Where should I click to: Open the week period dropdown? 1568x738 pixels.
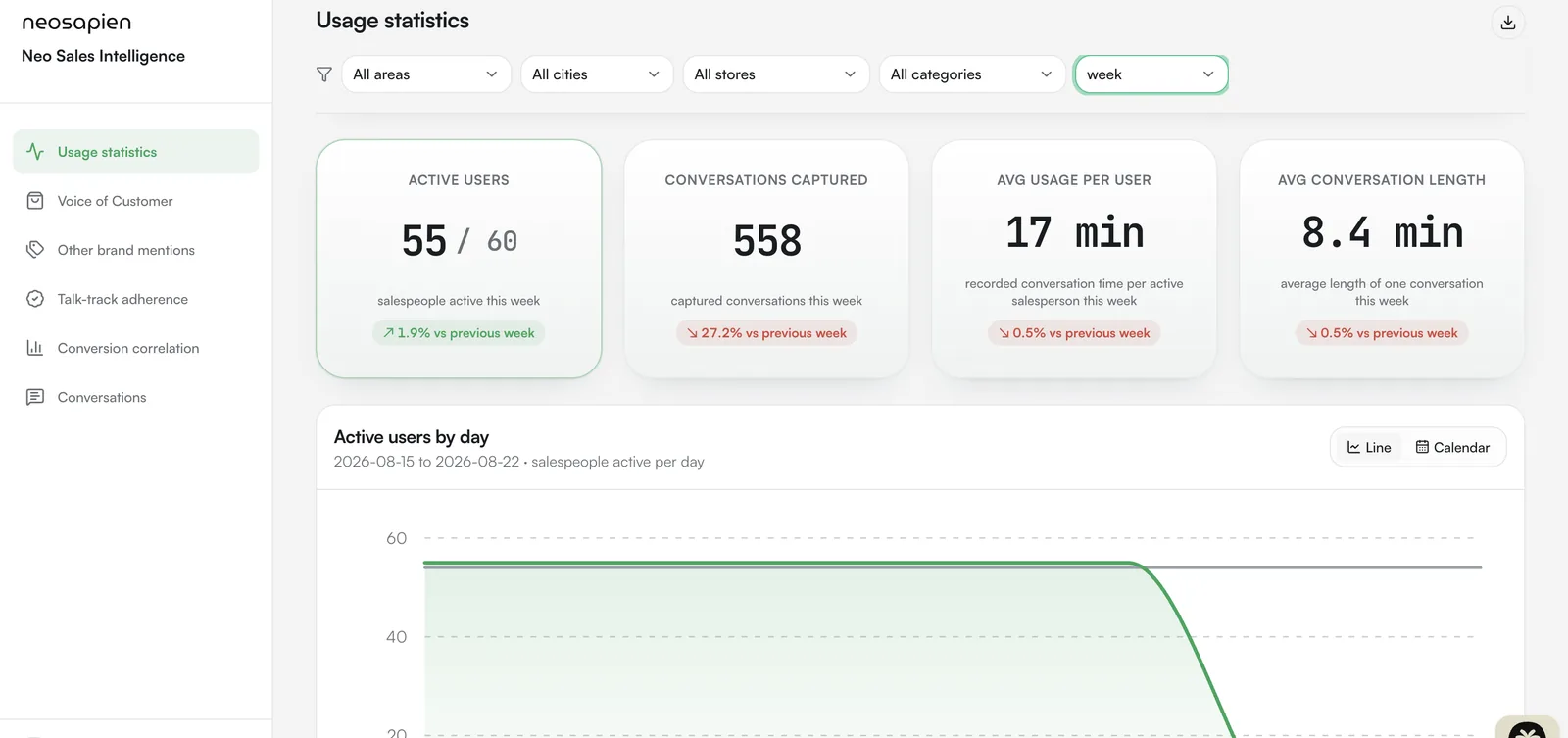coord(1151,74)
